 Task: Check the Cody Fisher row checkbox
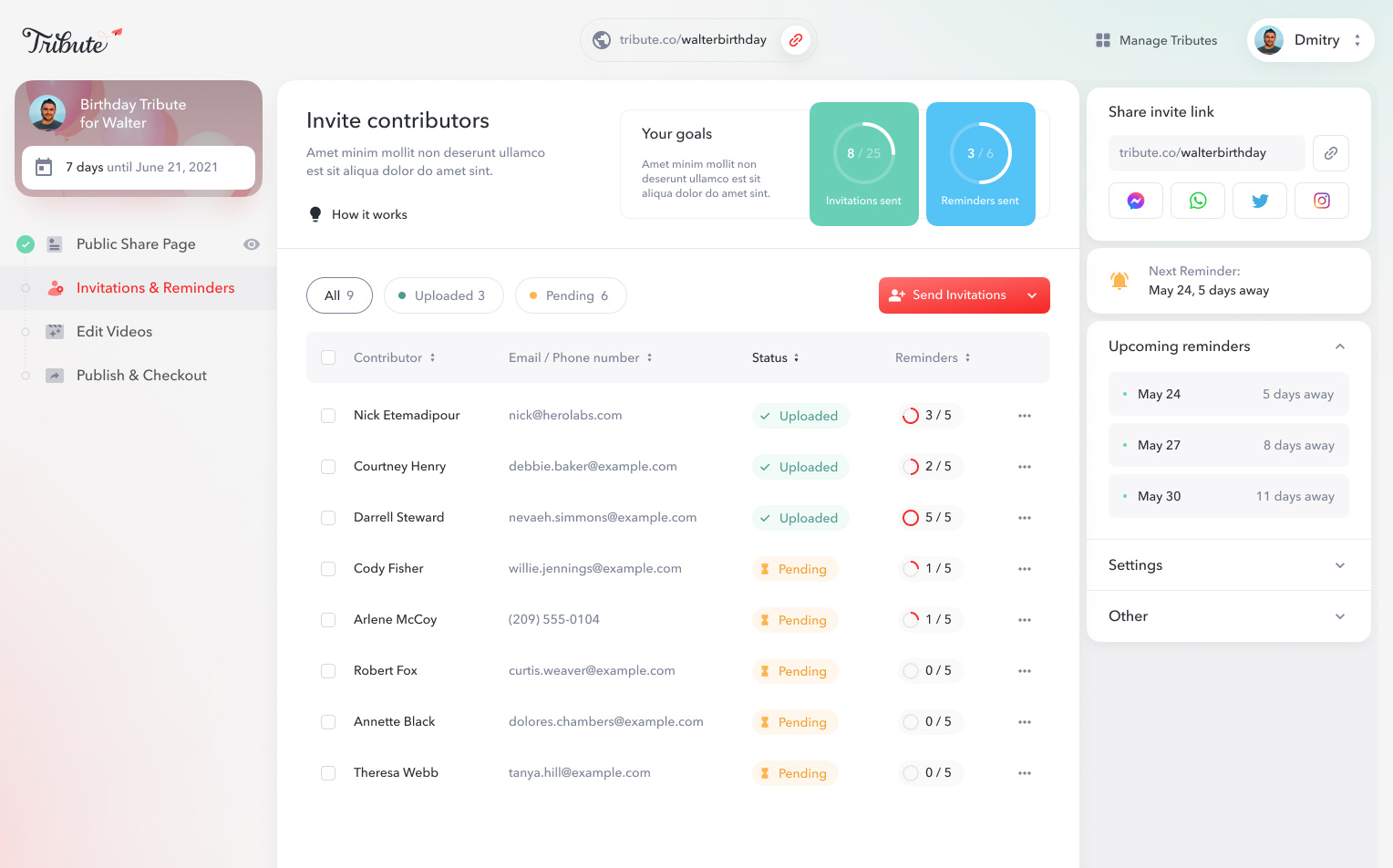pos(328,569)
